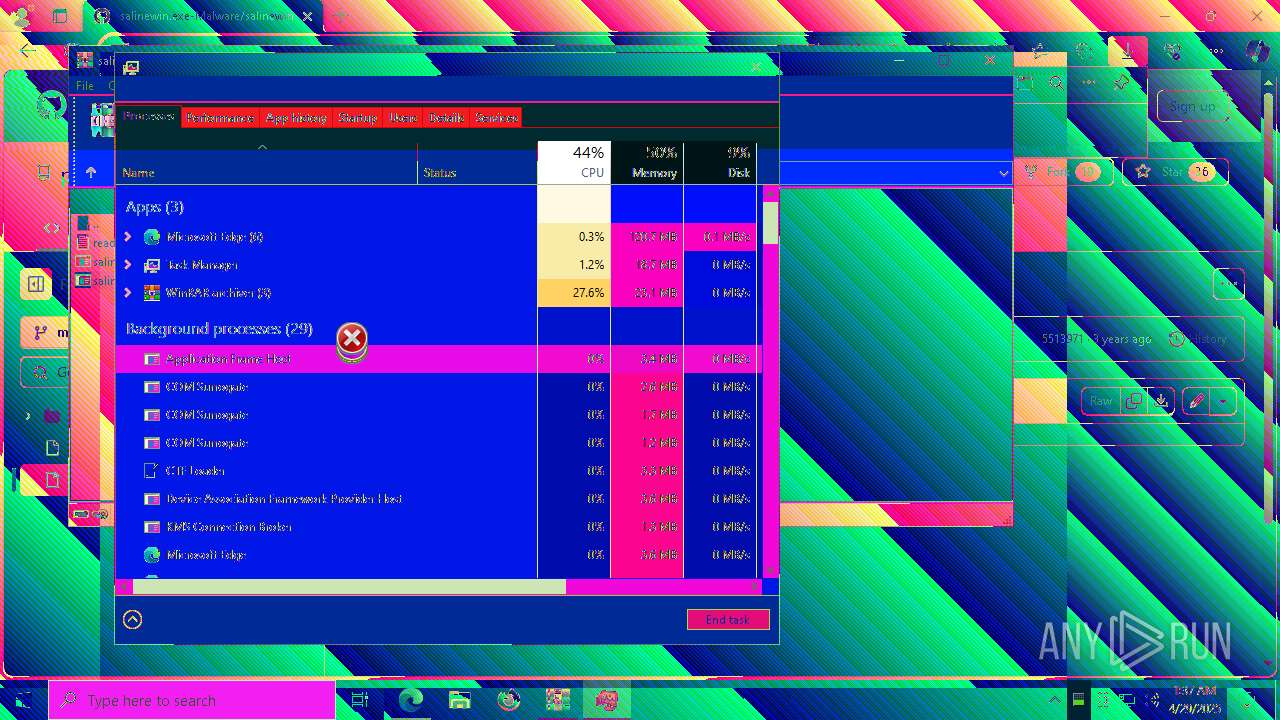Open GitHub search magnifier icon

(x=1056, y=84)
